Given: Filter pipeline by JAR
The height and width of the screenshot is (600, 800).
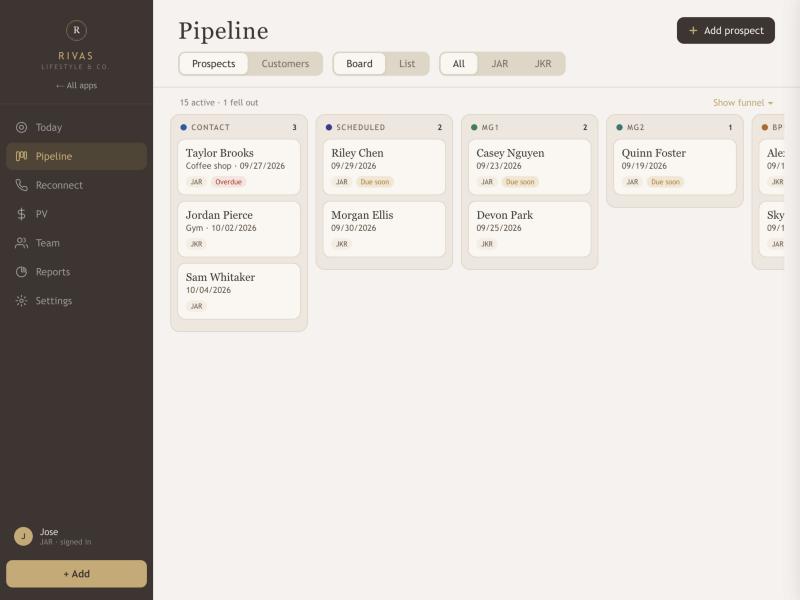Looking at the screenshot, I should click(x=499, y=64).
